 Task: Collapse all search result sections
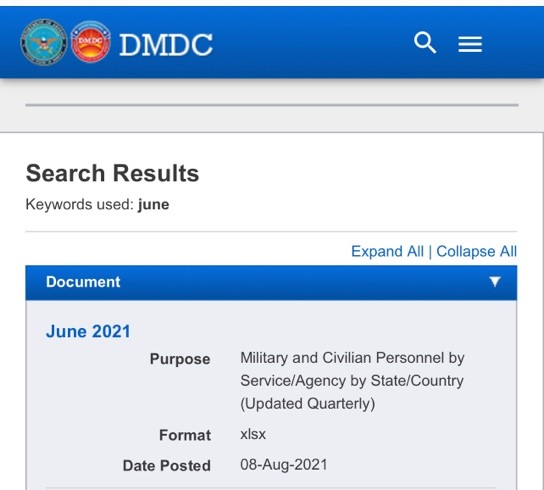[x=476, y=251]
